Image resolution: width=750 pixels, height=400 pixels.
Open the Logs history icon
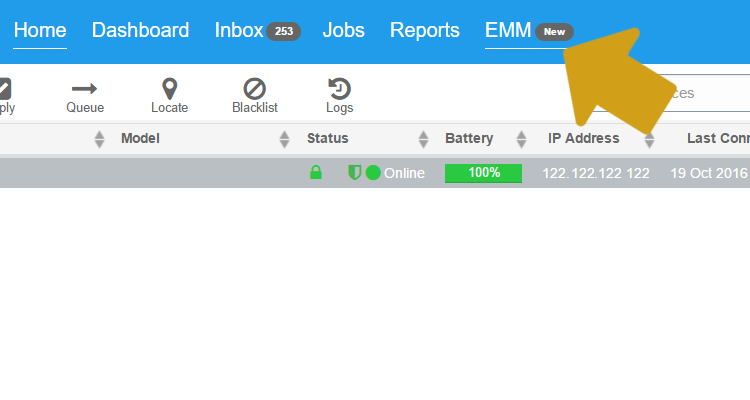pos(340,89)
